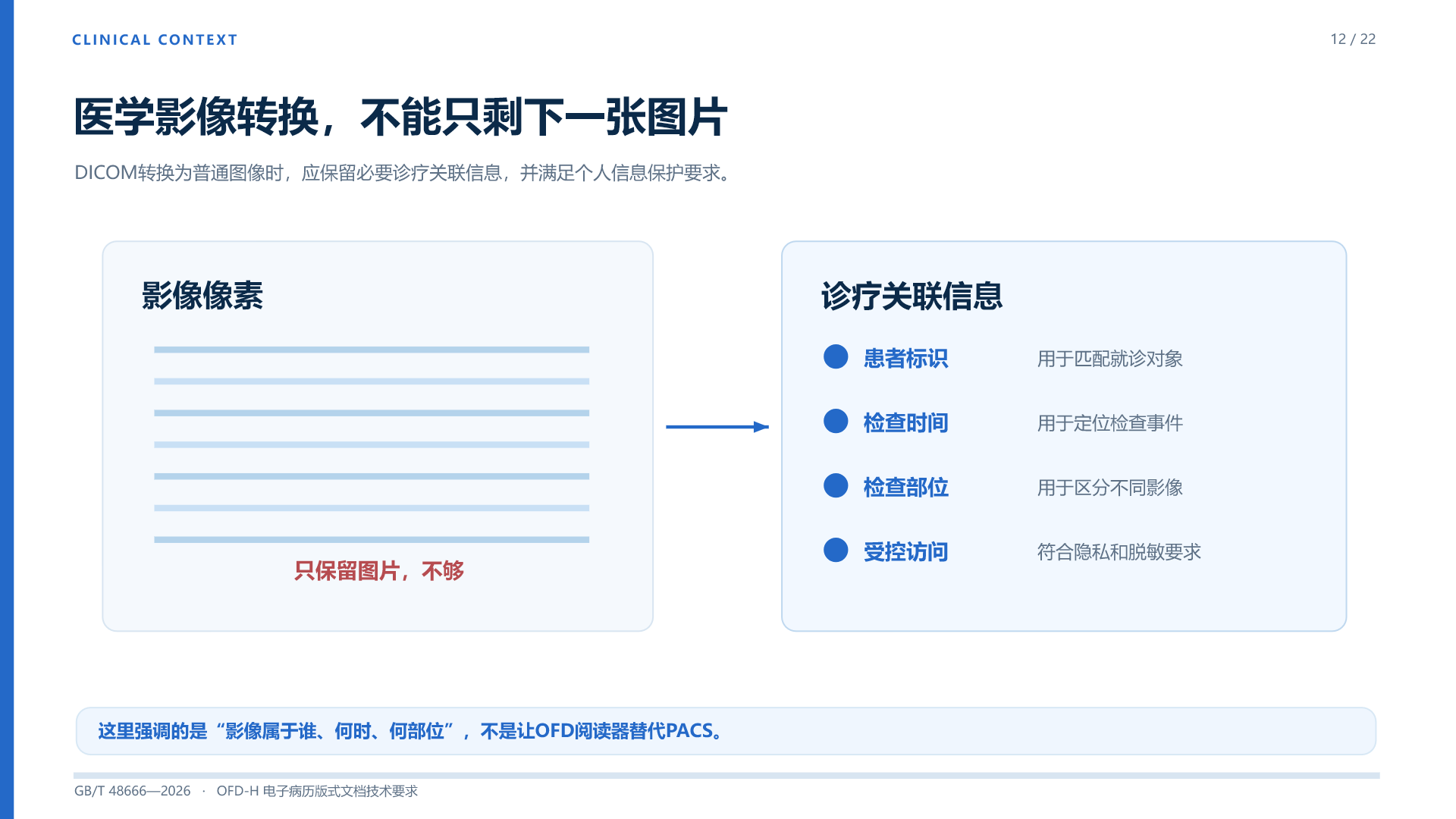Screen dimensions: 1456x819
Task: Click the blue bullet beside 患者标识
Action: click(x=836, y=356)
